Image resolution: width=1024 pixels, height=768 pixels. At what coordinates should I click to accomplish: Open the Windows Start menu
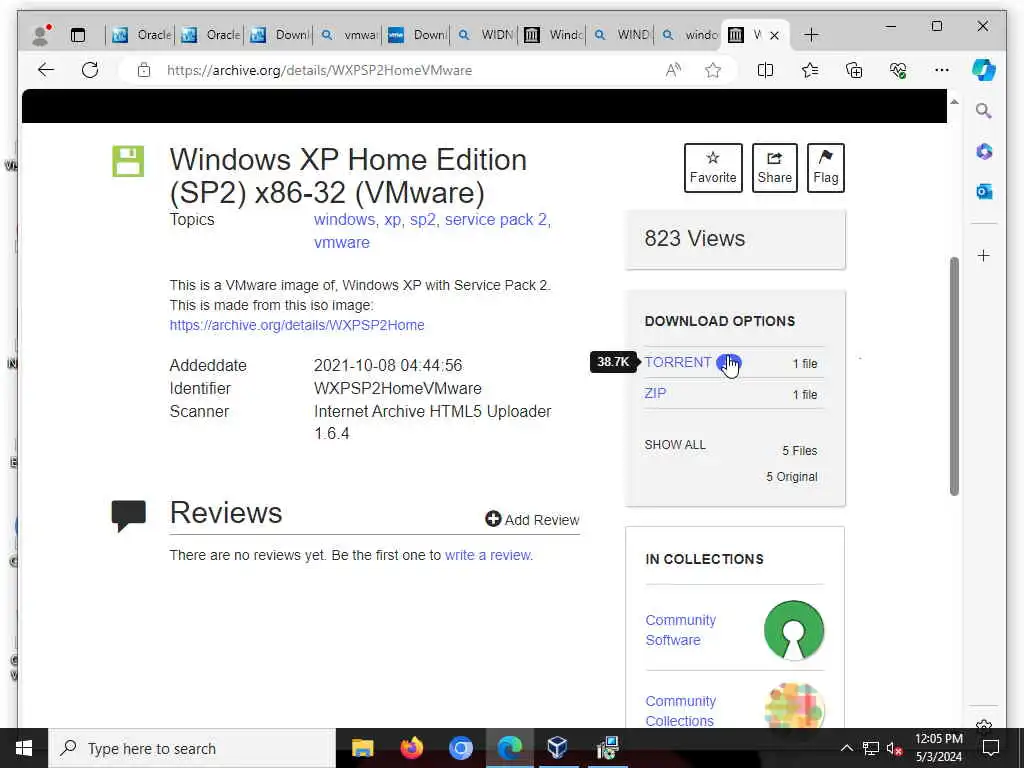coord(24,748)
